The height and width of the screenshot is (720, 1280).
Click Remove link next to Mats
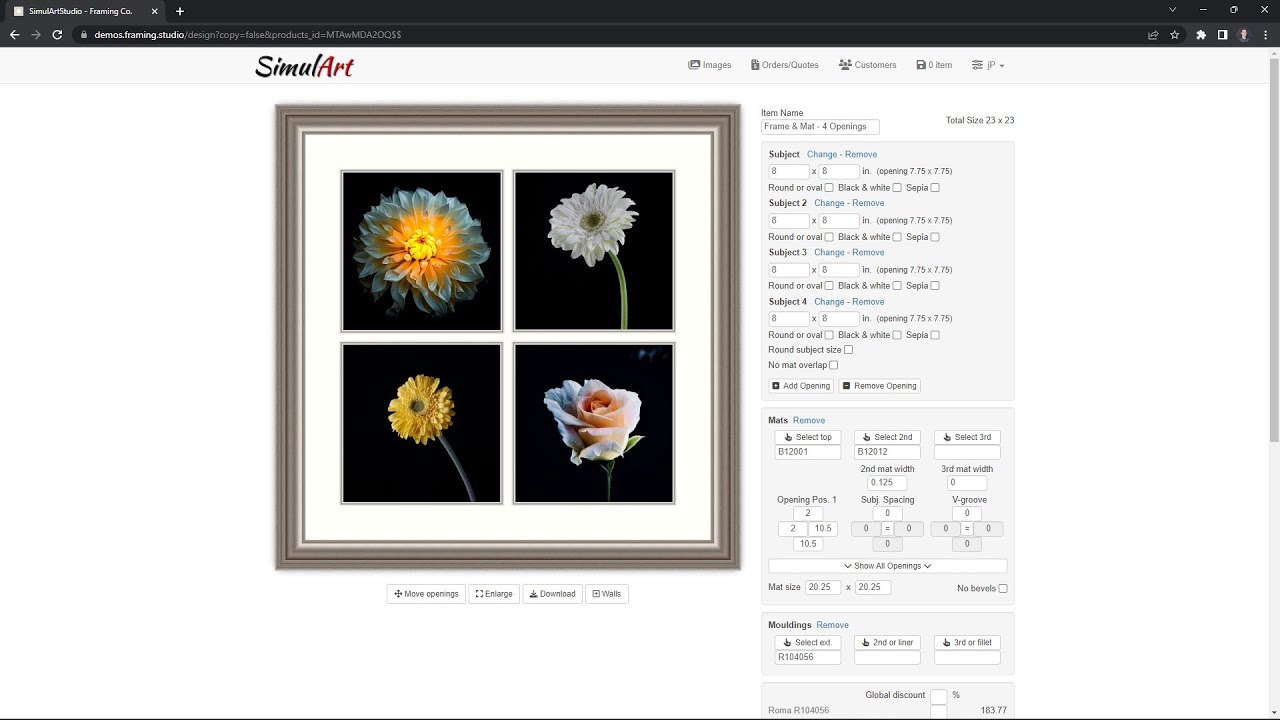809,421
